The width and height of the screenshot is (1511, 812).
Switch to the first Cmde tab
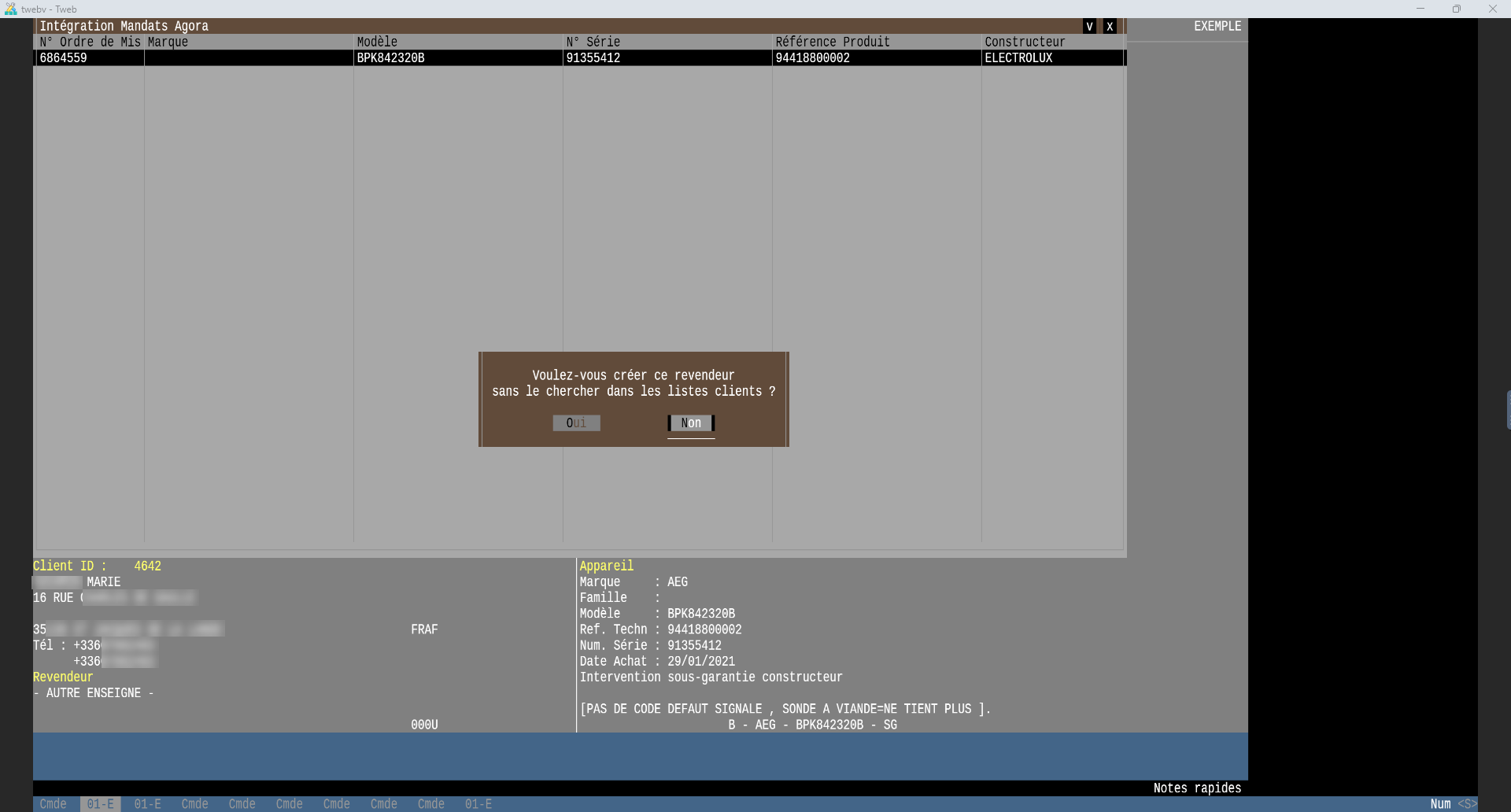coord(53,804)
